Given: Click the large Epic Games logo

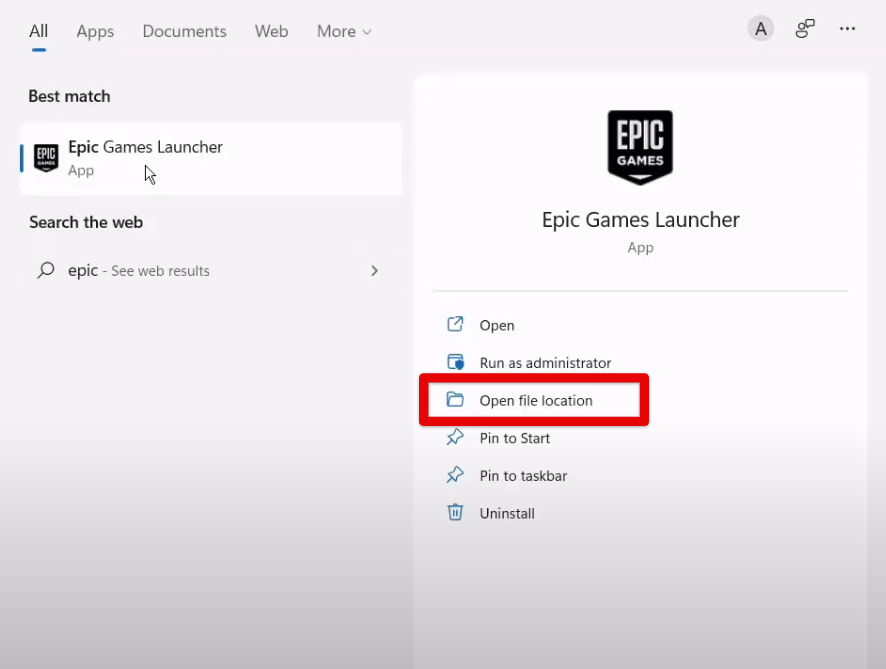Looking at the screenshot, I should (x=640, y=147).
